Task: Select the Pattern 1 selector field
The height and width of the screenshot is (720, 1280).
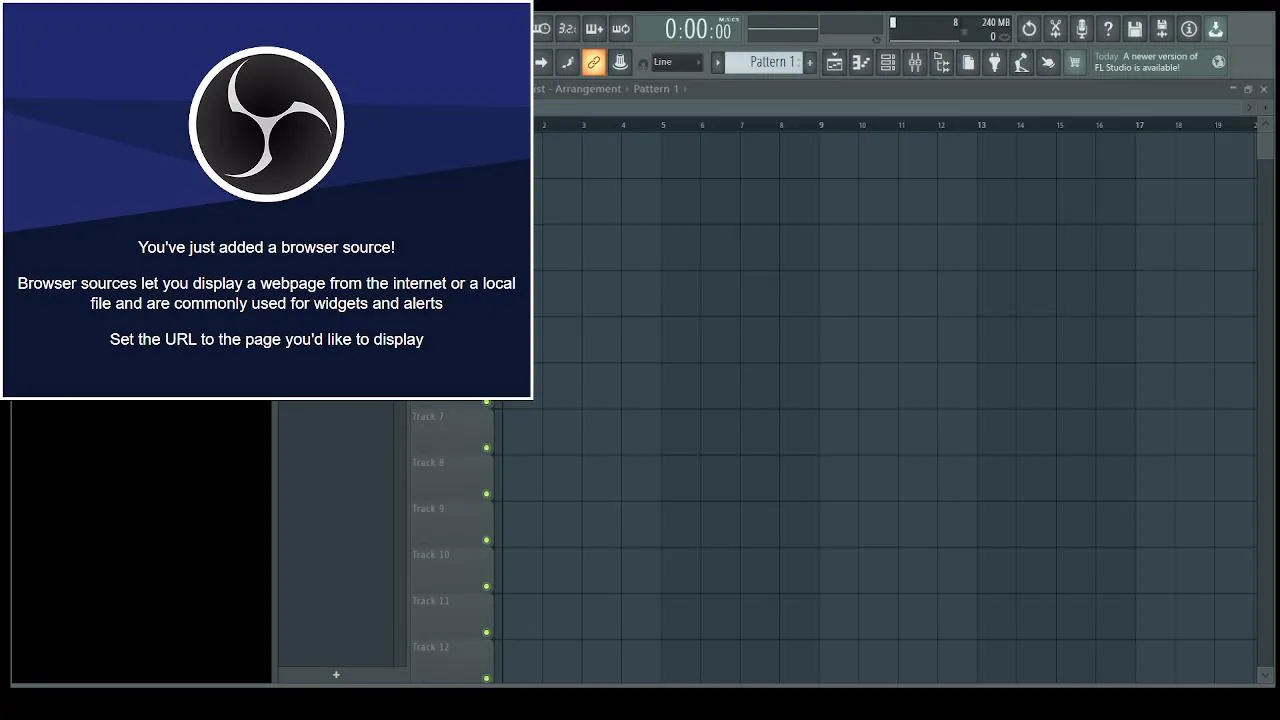Action: [x=764, y=62]
